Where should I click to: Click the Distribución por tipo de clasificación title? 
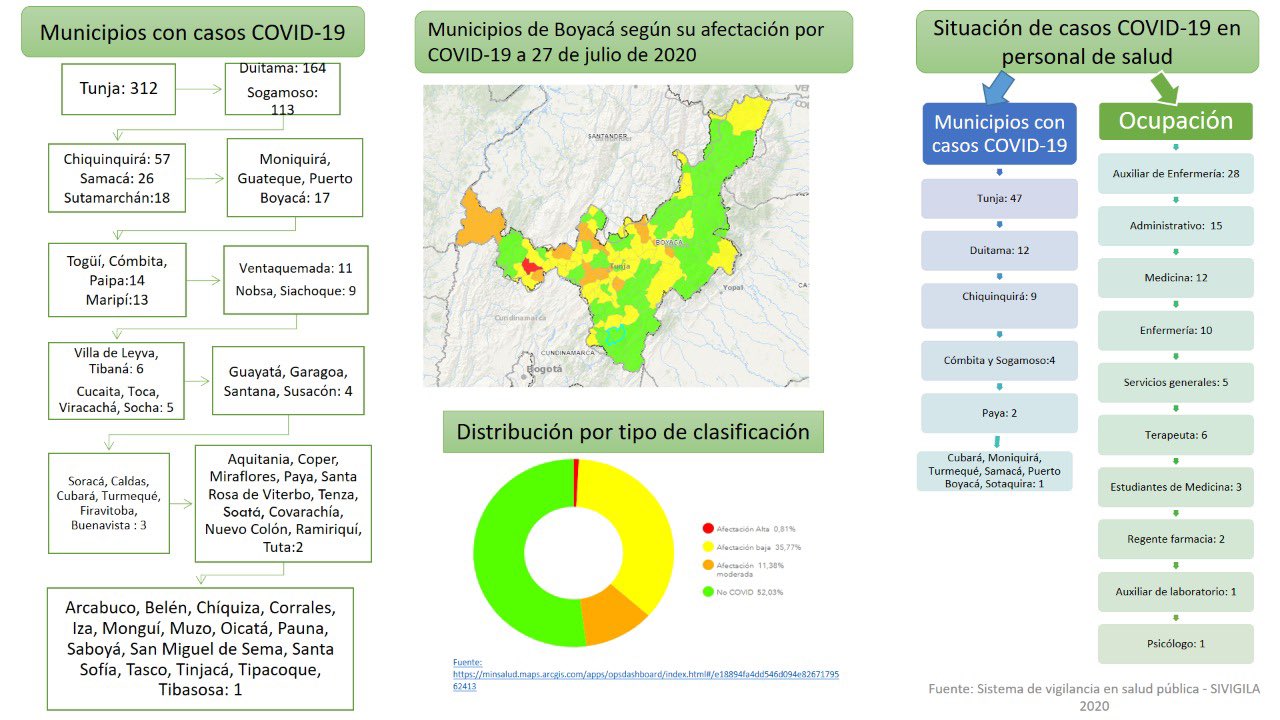tap(632, 433)
